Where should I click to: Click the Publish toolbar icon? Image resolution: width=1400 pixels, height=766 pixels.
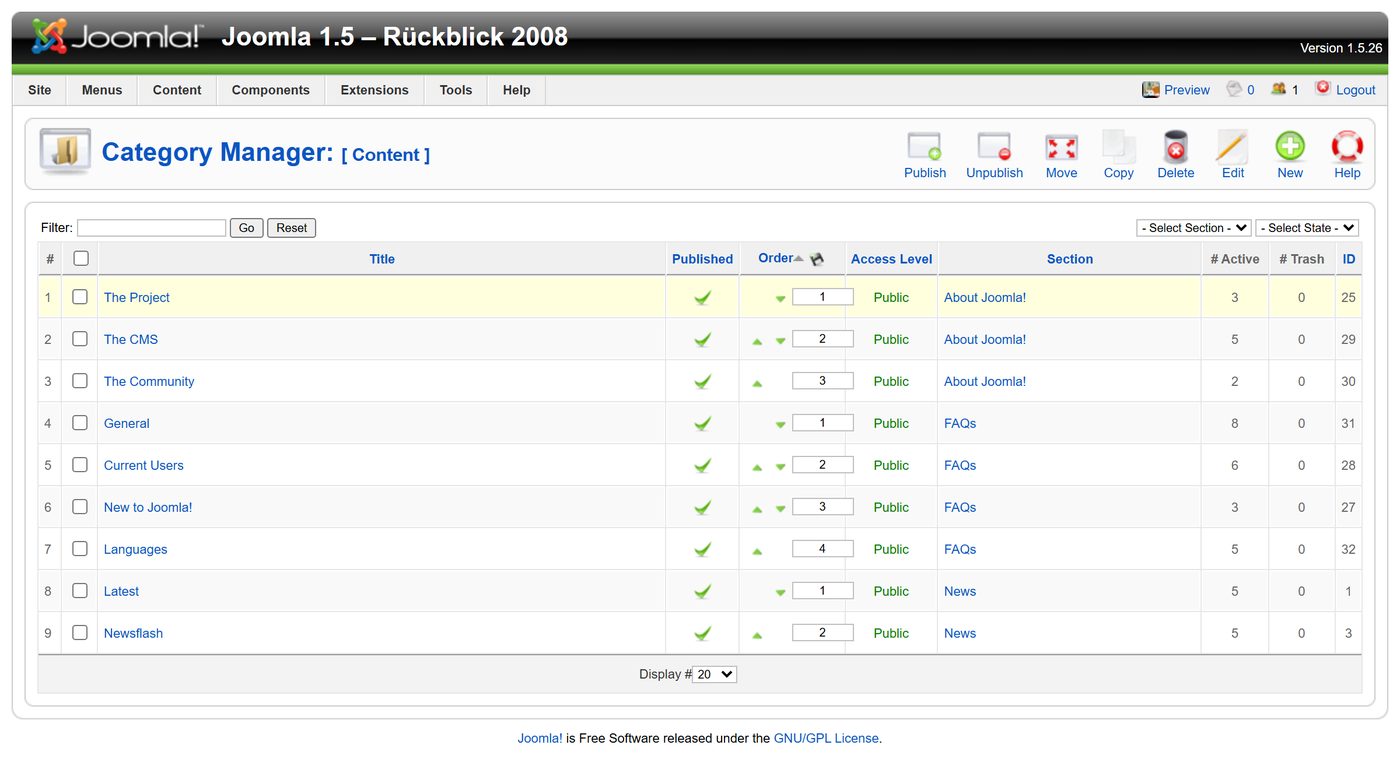point(925,148)
